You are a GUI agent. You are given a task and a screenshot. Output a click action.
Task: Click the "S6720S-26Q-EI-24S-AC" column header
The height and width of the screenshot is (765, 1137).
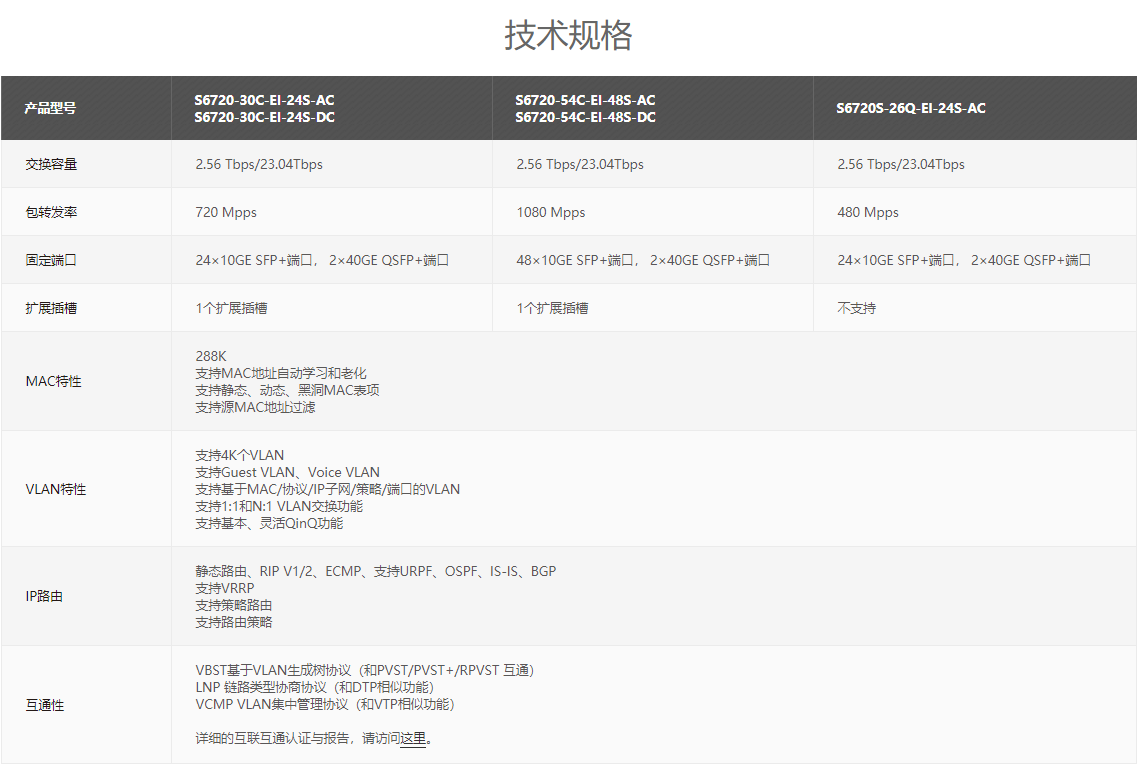(911, 109)
